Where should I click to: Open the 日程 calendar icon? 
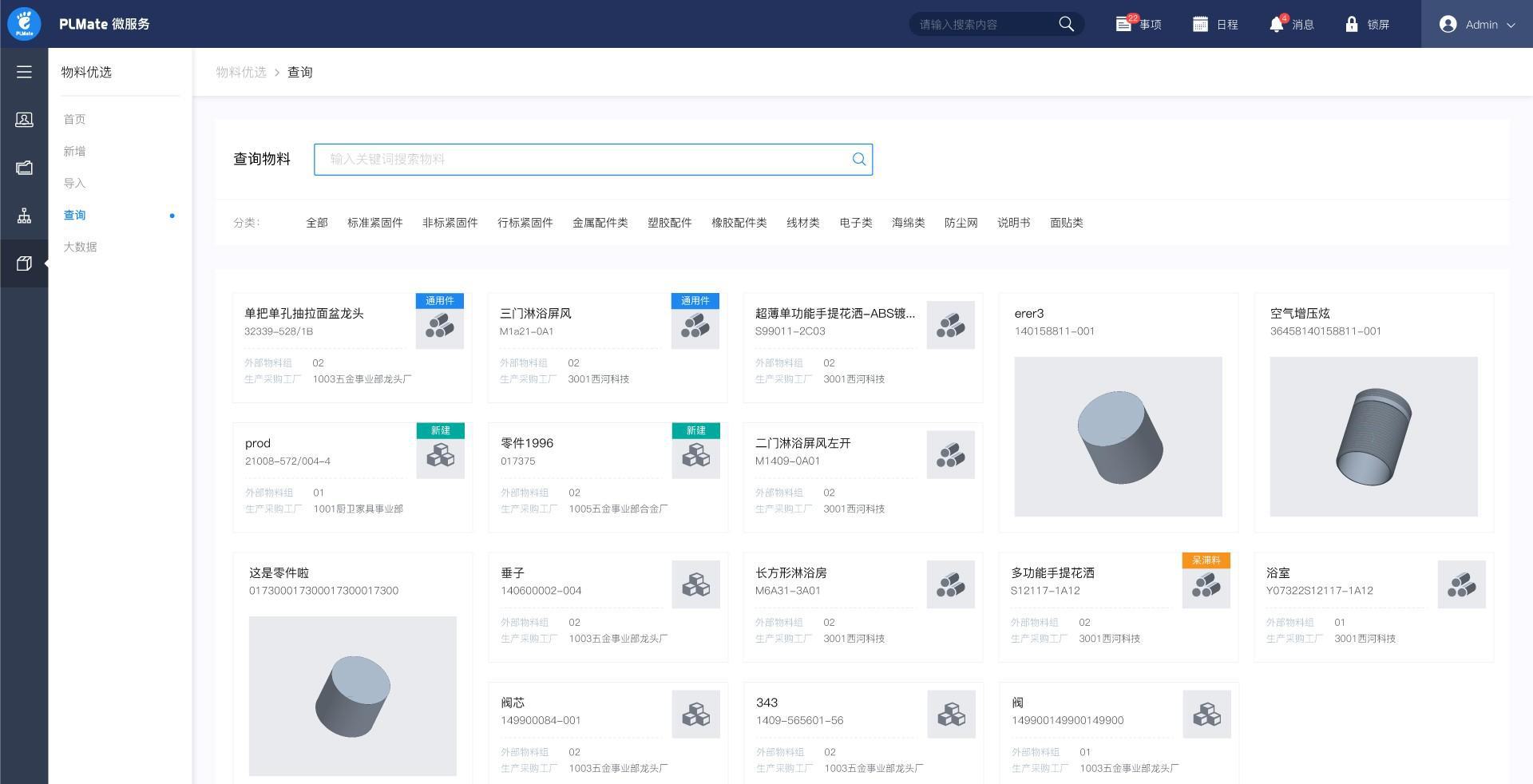tap(1200, 25)
